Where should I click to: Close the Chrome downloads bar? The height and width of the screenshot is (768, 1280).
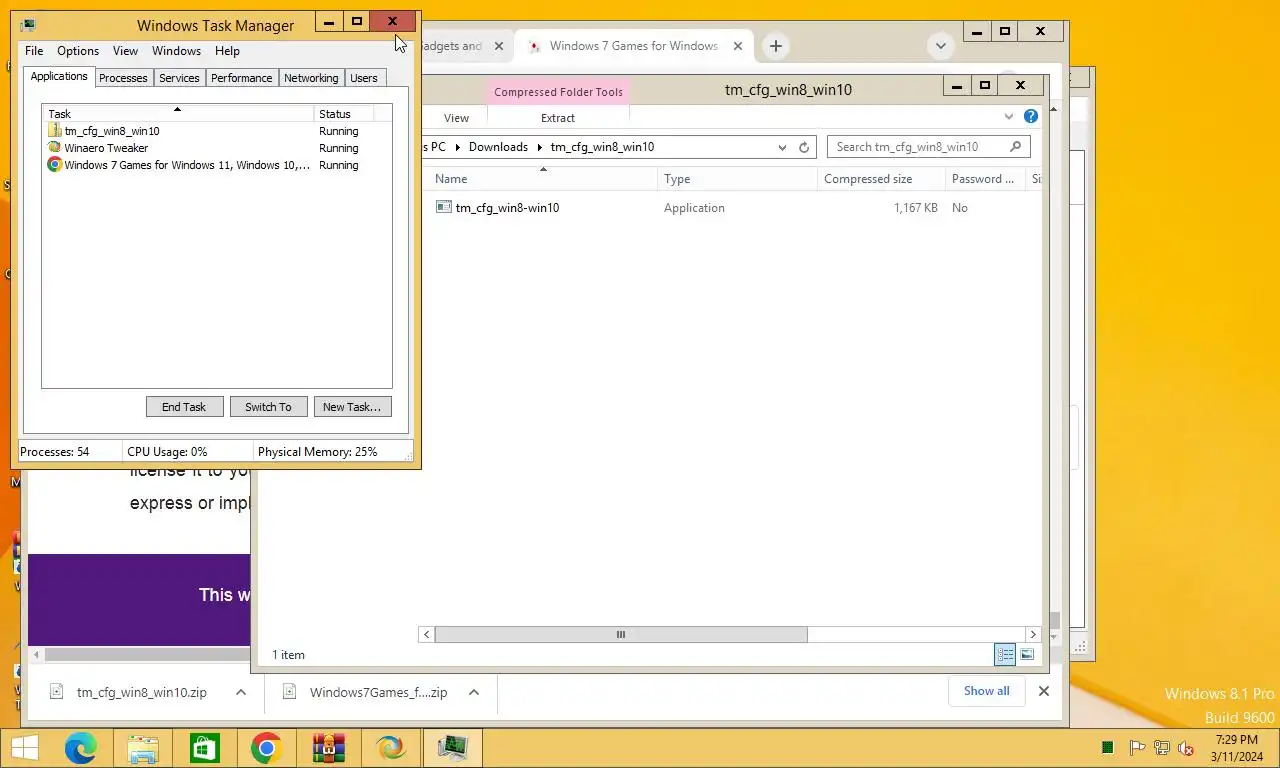(x=1044, y=691)
